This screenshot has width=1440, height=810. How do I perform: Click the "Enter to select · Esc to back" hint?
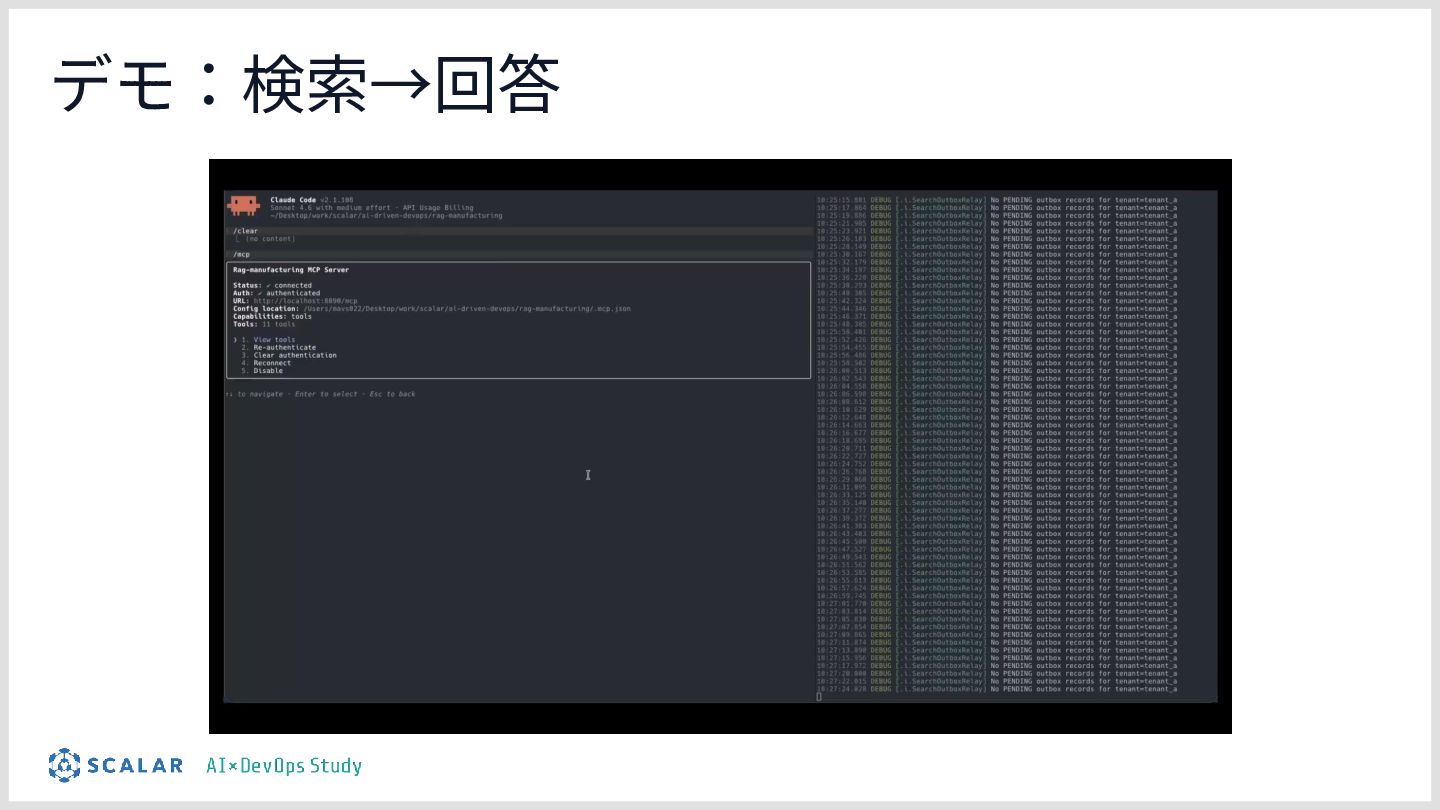pyautogui.click(x=355, y=394)
